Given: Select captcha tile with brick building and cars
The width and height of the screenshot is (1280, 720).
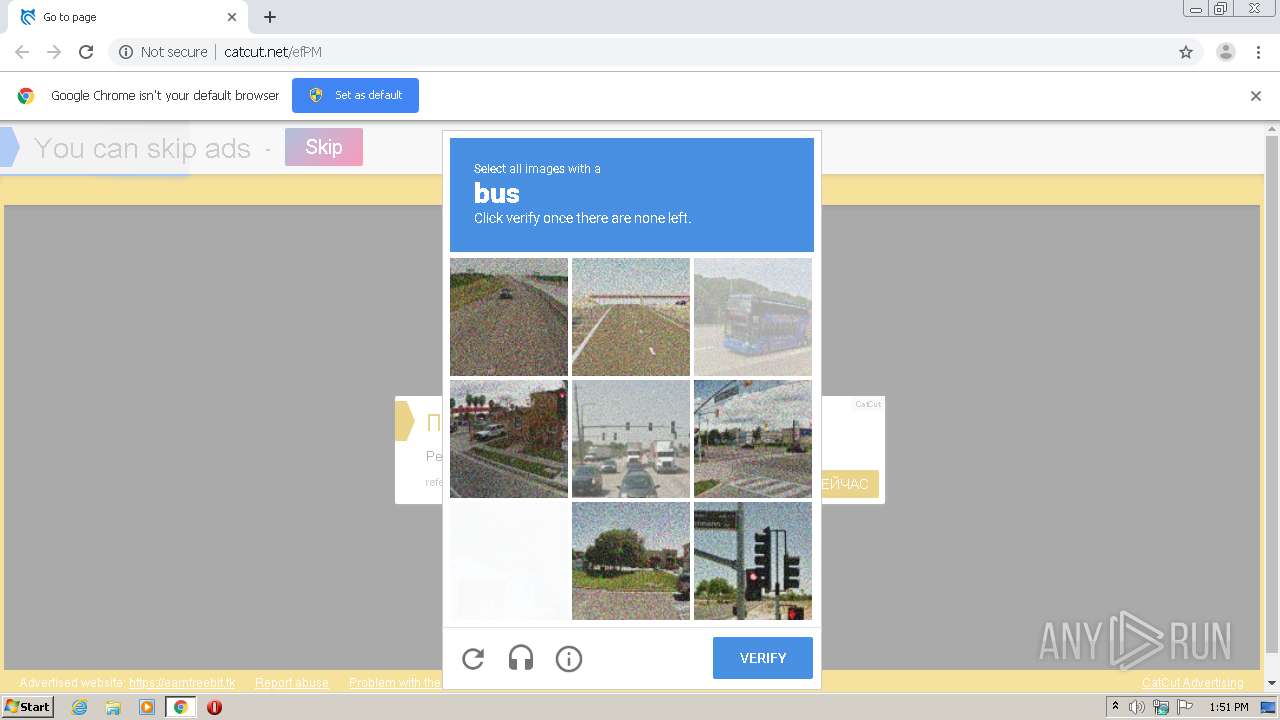Looking at the screenshot, I should (x=509, y=439).
